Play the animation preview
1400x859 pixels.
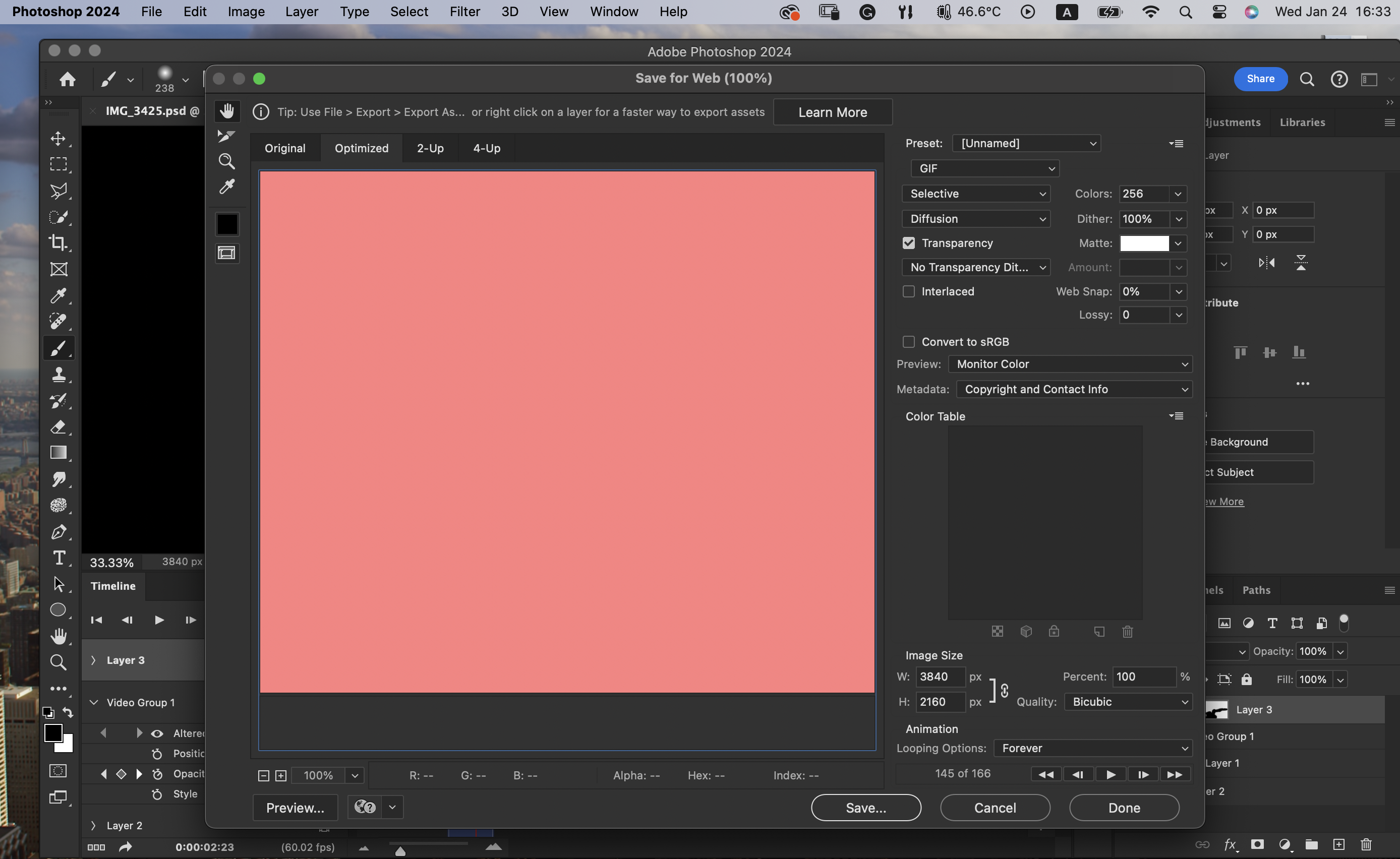click(x=1111, y=774)
